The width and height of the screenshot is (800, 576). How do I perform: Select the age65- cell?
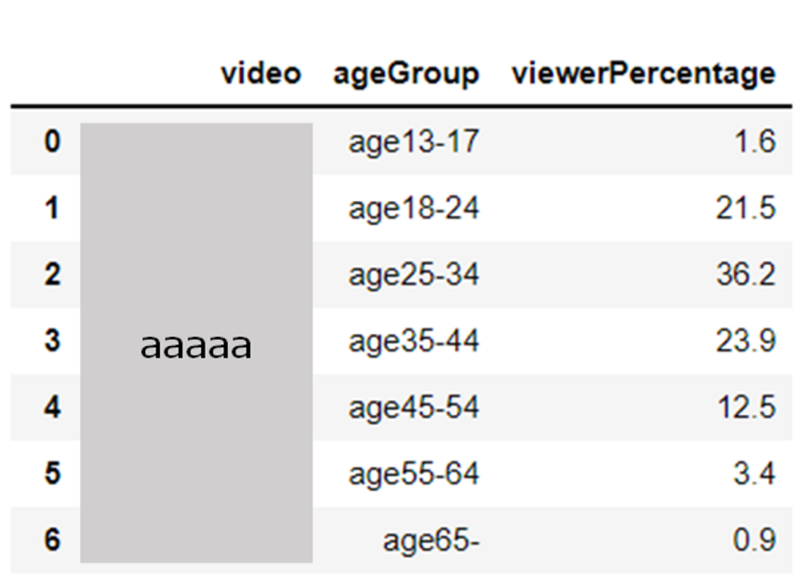click(x=431, y=540)
